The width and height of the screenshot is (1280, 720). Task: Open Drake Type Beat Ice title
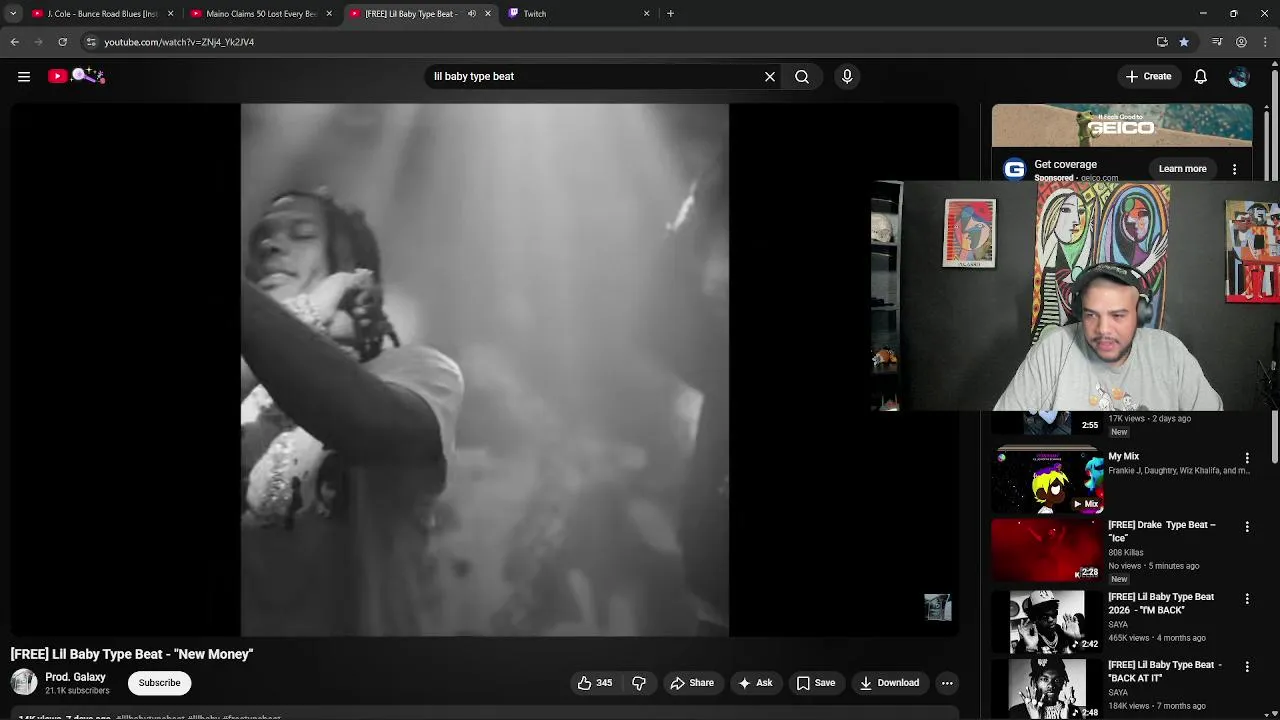(1161, 531)
